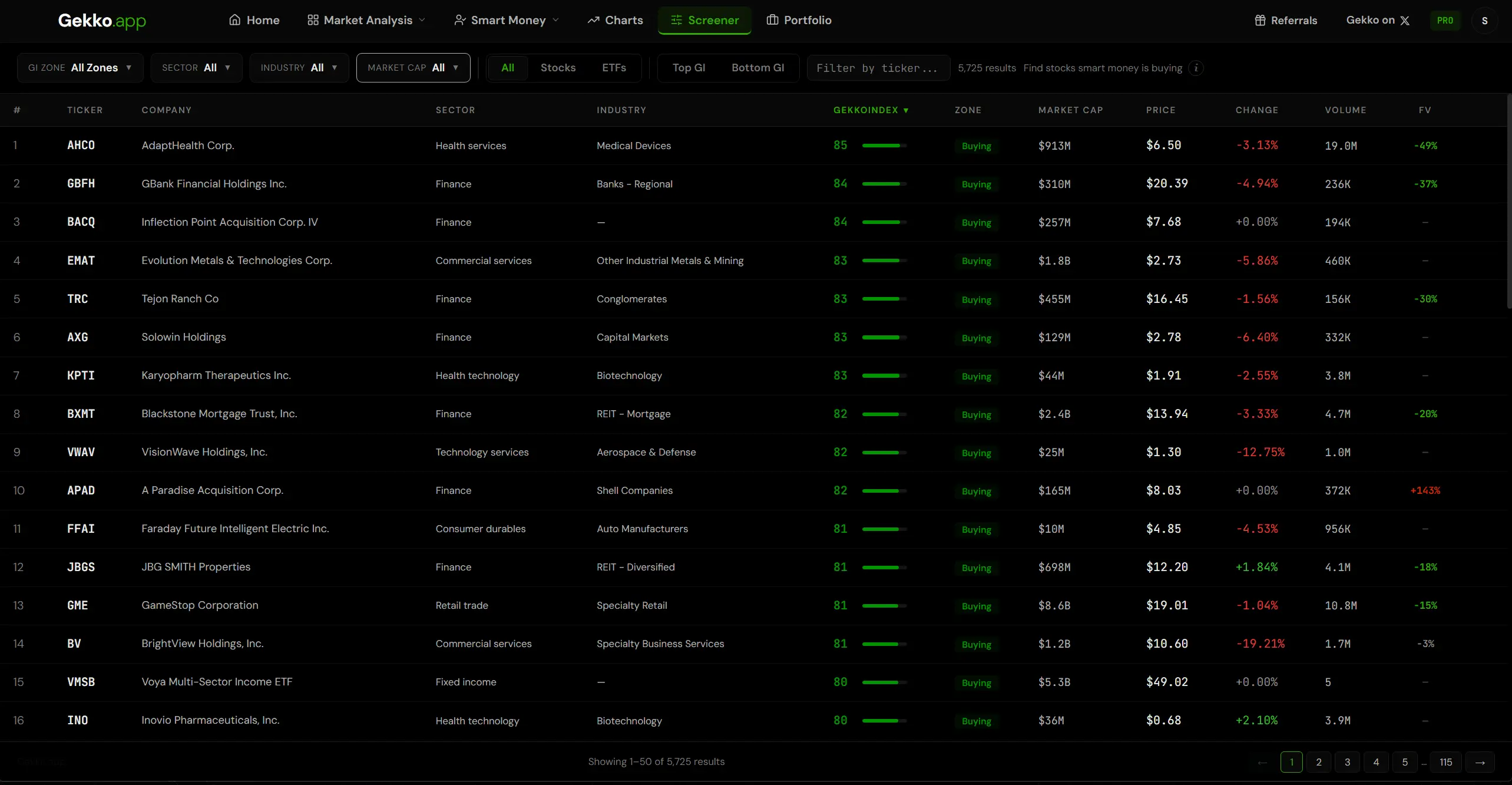Image resolution: width=1512 pixels, height=785 pixels.
Task: Open the Market Cap filter dropdown
Action: coord(413,68)
